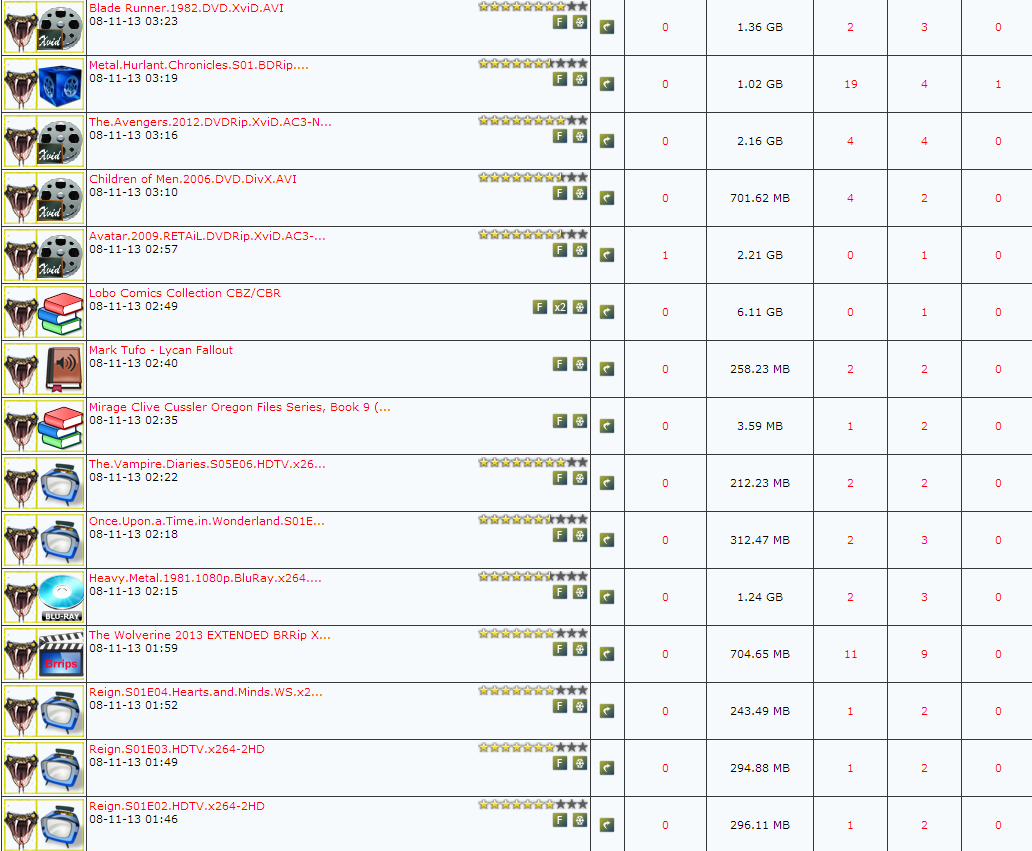Click the snake uploader avatar on Reign S01E04 row
This screenshot has height=851, width=1032.
[x=20, y=711]
